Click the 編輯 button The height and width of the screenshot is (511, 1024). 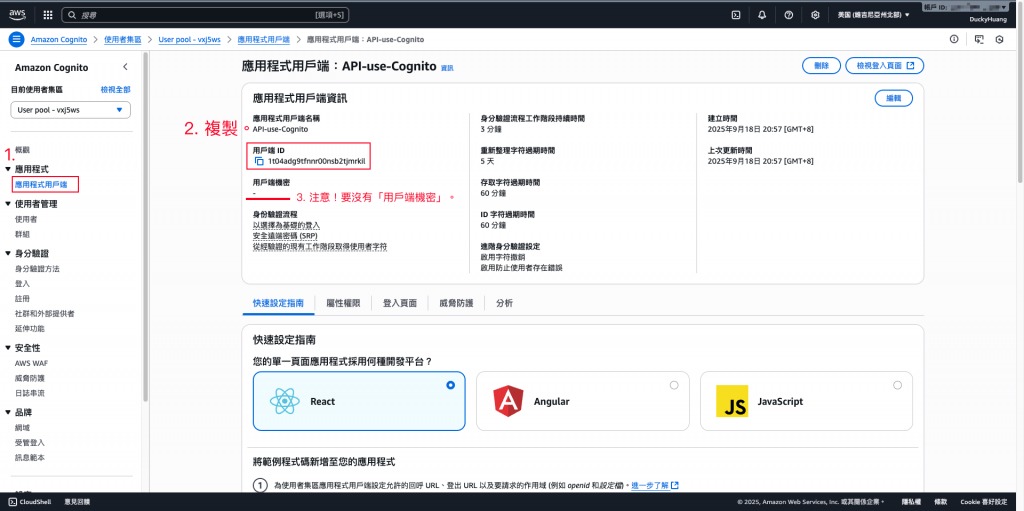(x=893, y=98)
